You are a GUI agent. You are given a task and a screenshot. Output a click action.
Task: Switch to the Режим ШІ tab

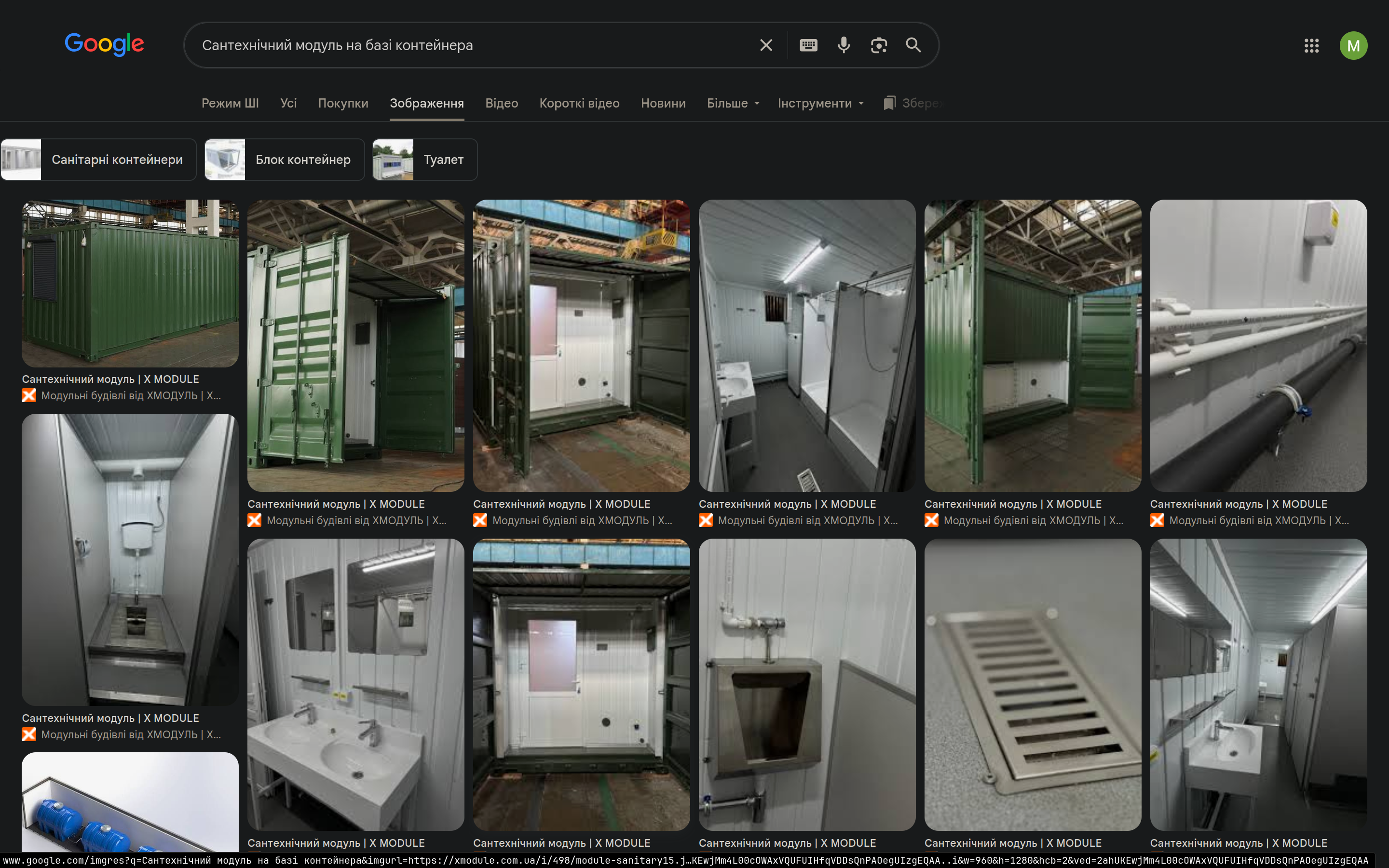click(x=230, y=103)
